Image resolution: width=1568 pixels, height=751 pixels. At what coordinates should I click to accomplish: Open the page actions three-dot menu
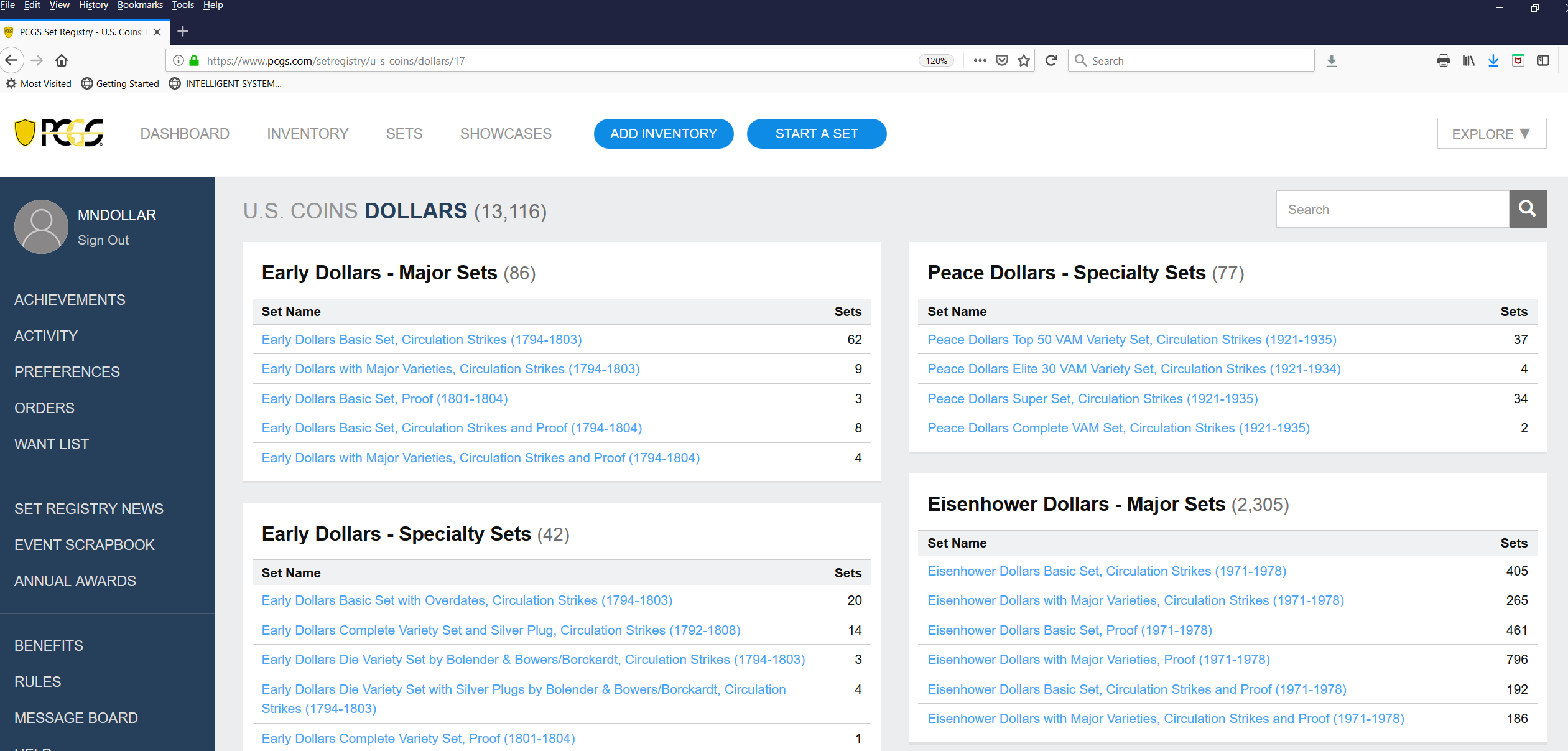click(980, 60)
